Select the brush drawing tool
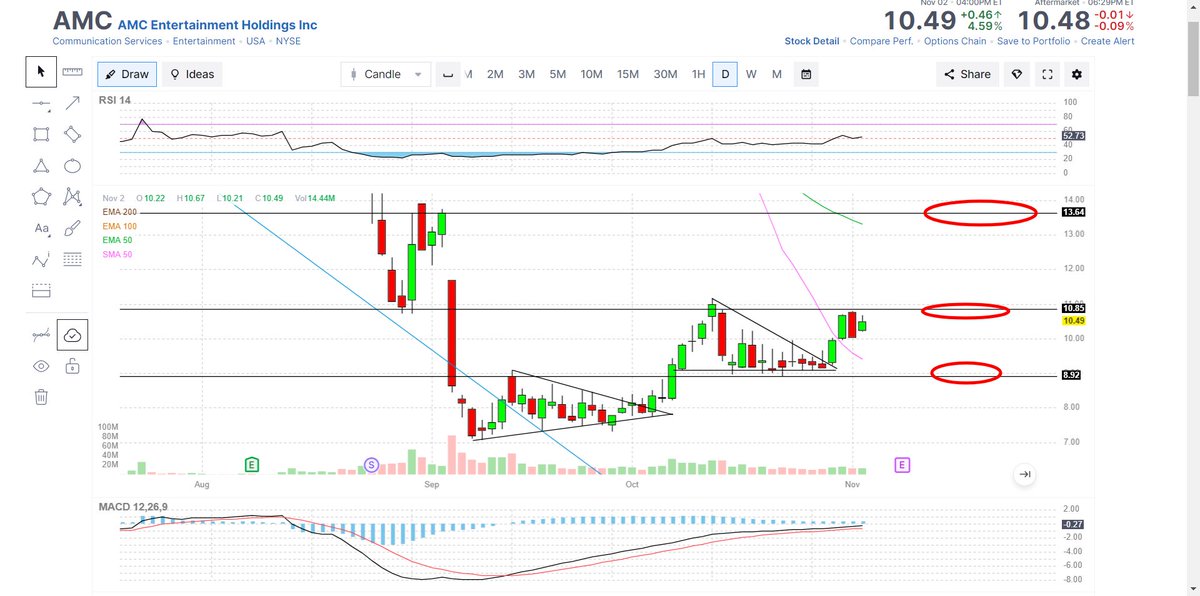The image size is (1200, 596). (72, 229)
